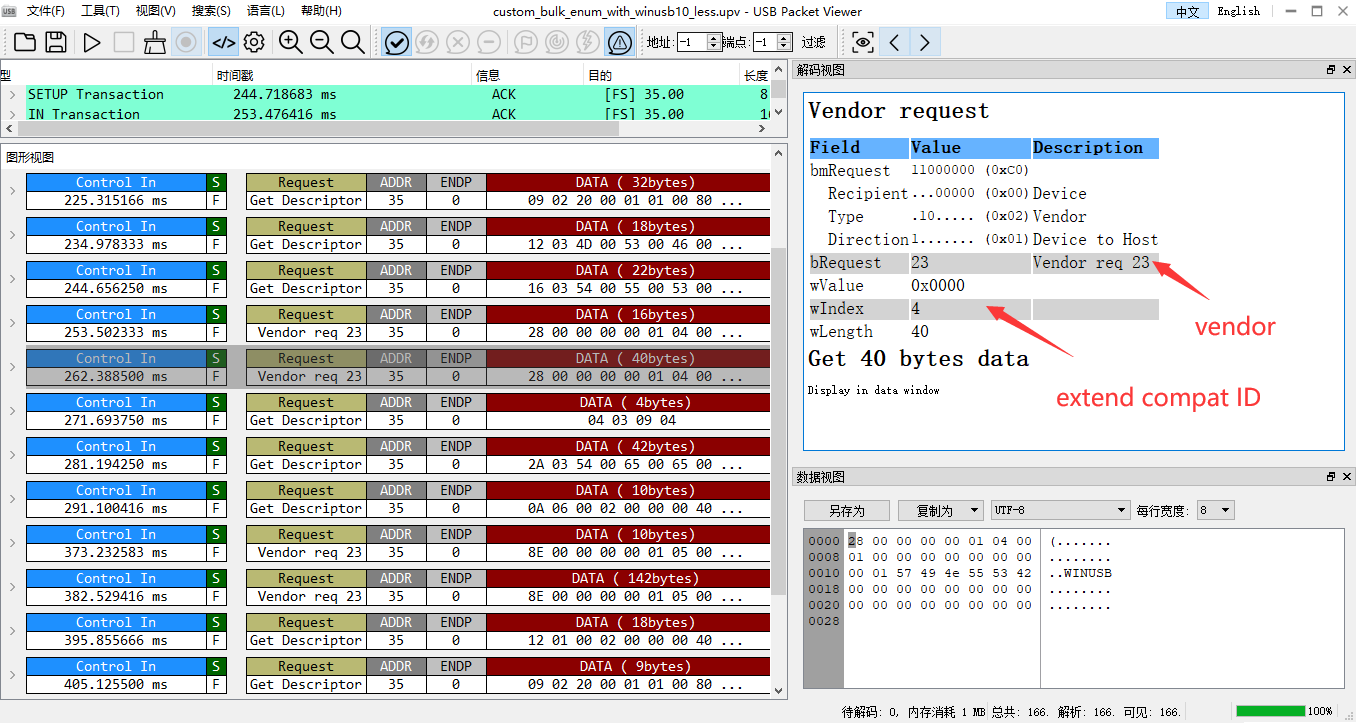Open the 文件(F) menu
Image resolution: width=1356 pixels, height=723 pixels.
[45, 11]
